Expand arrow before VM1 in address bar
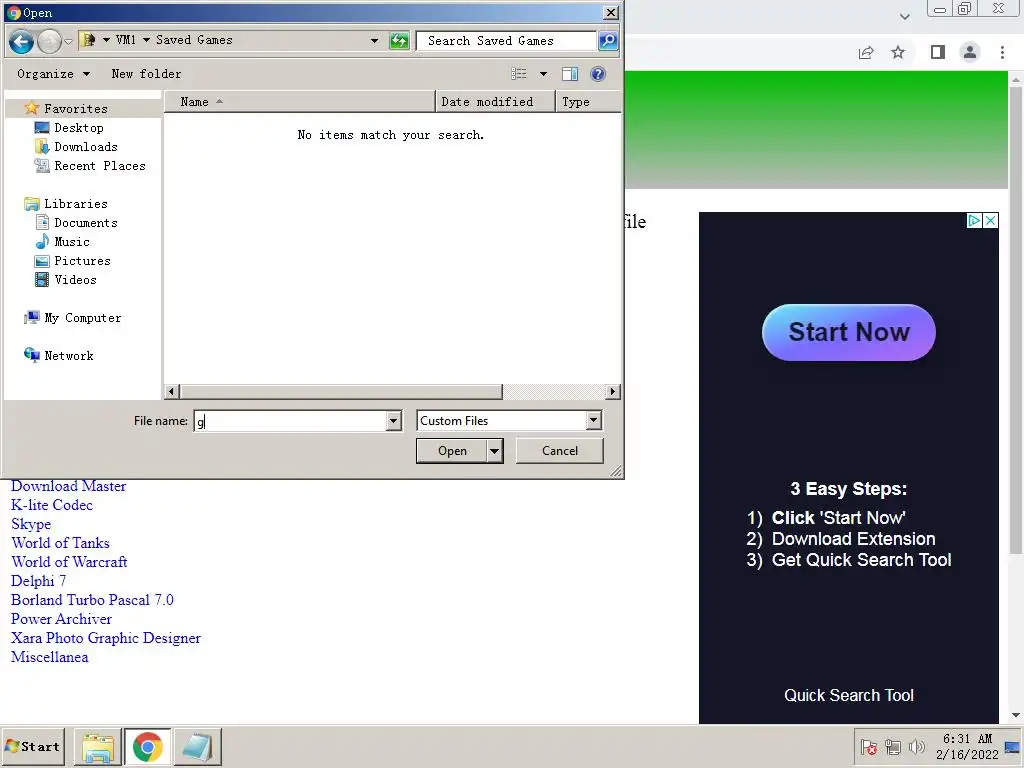 (x=106, y=40)
